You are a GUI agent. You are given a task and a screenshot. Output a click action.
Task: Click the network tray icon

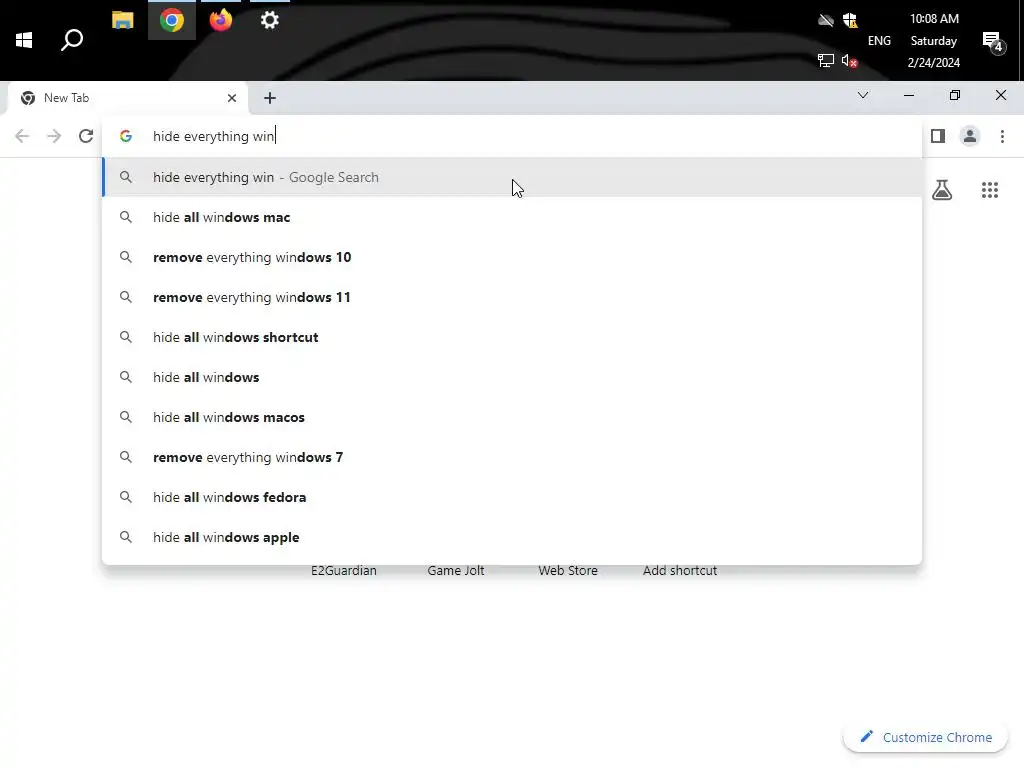tap(825, 61)
